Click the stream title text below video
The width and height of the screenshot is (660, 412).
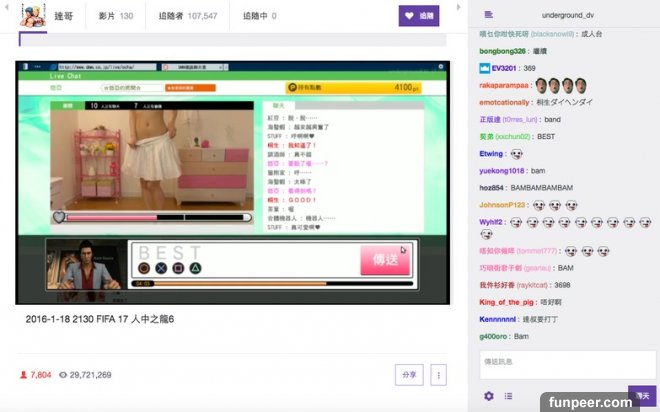100,320
